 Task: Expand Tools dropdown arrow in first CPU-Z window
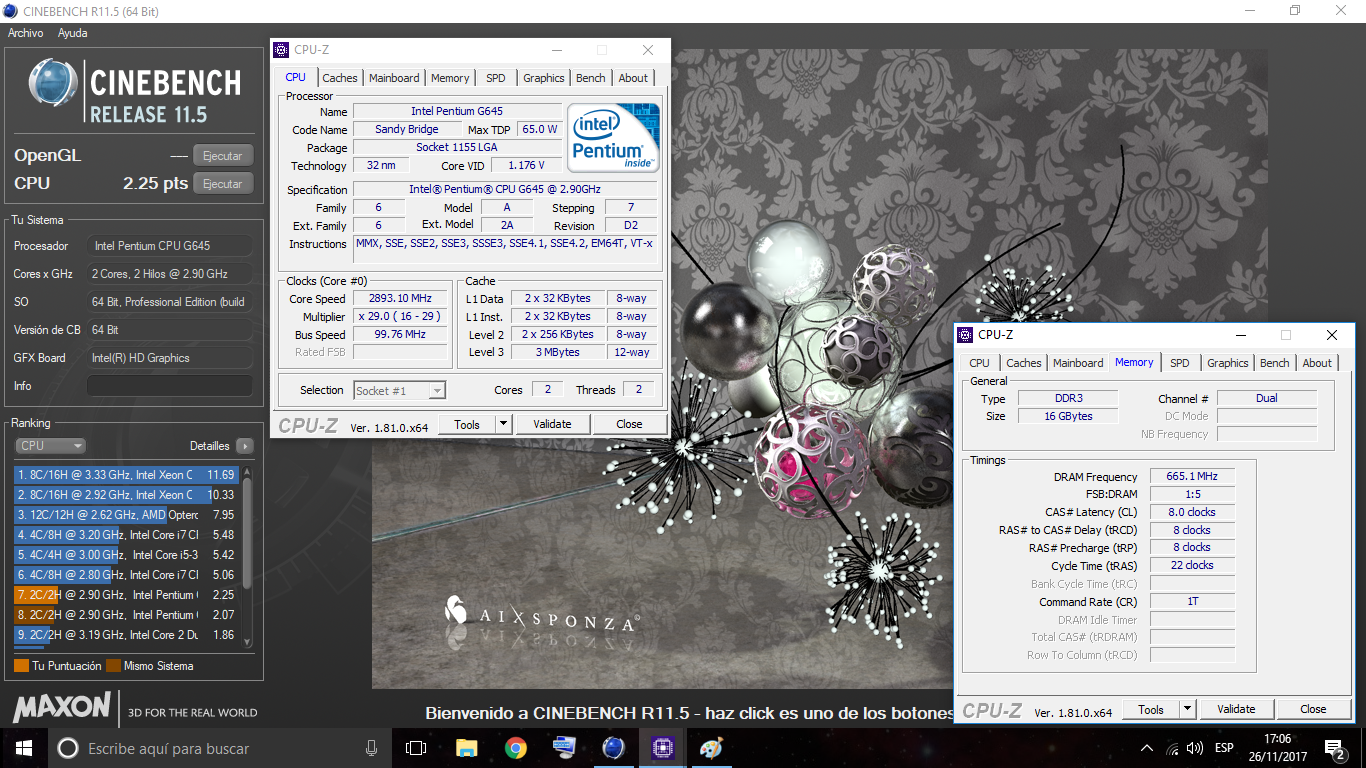[504, 424]
